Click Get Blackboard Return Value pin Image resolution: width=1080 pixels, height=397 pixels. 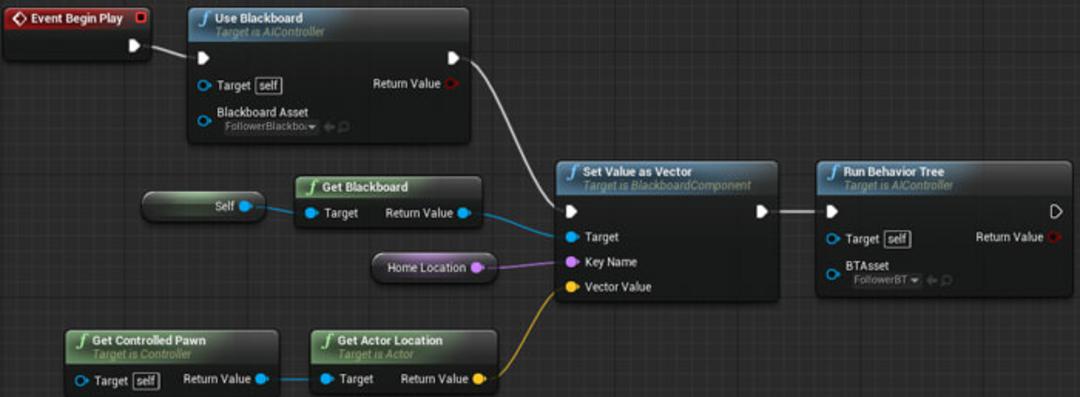point(464,213)
